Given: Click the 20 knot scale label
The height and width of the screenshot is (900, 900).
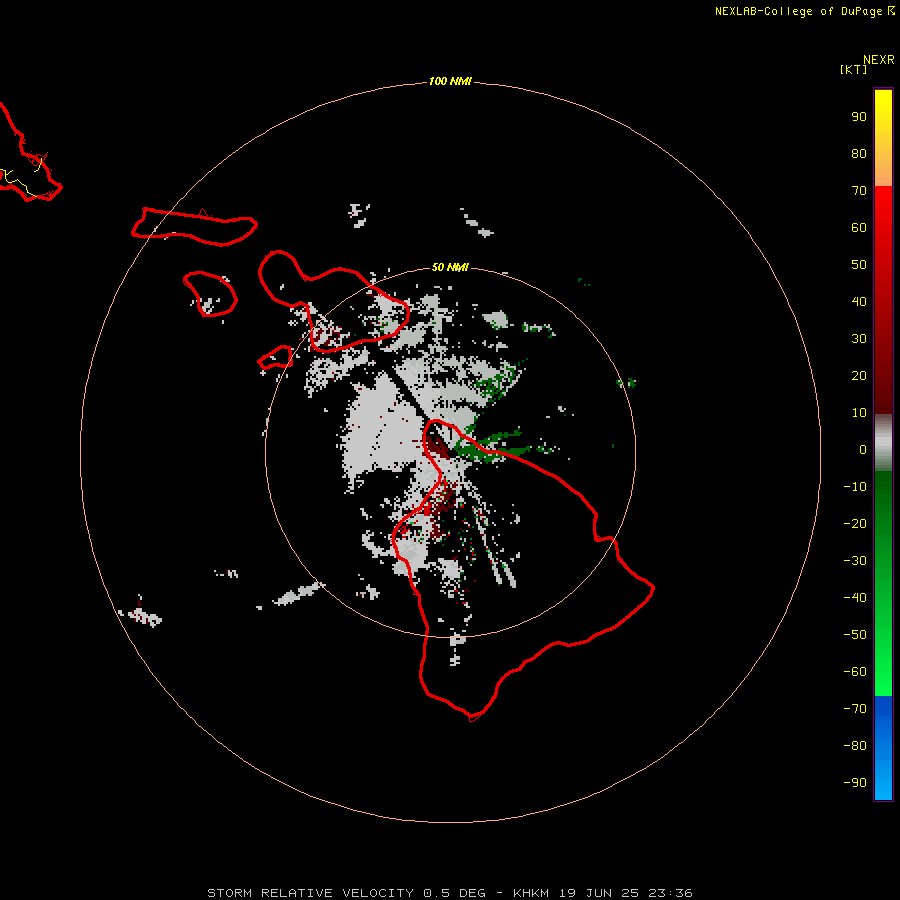Looking at the screenshot, I should [859, 375].
